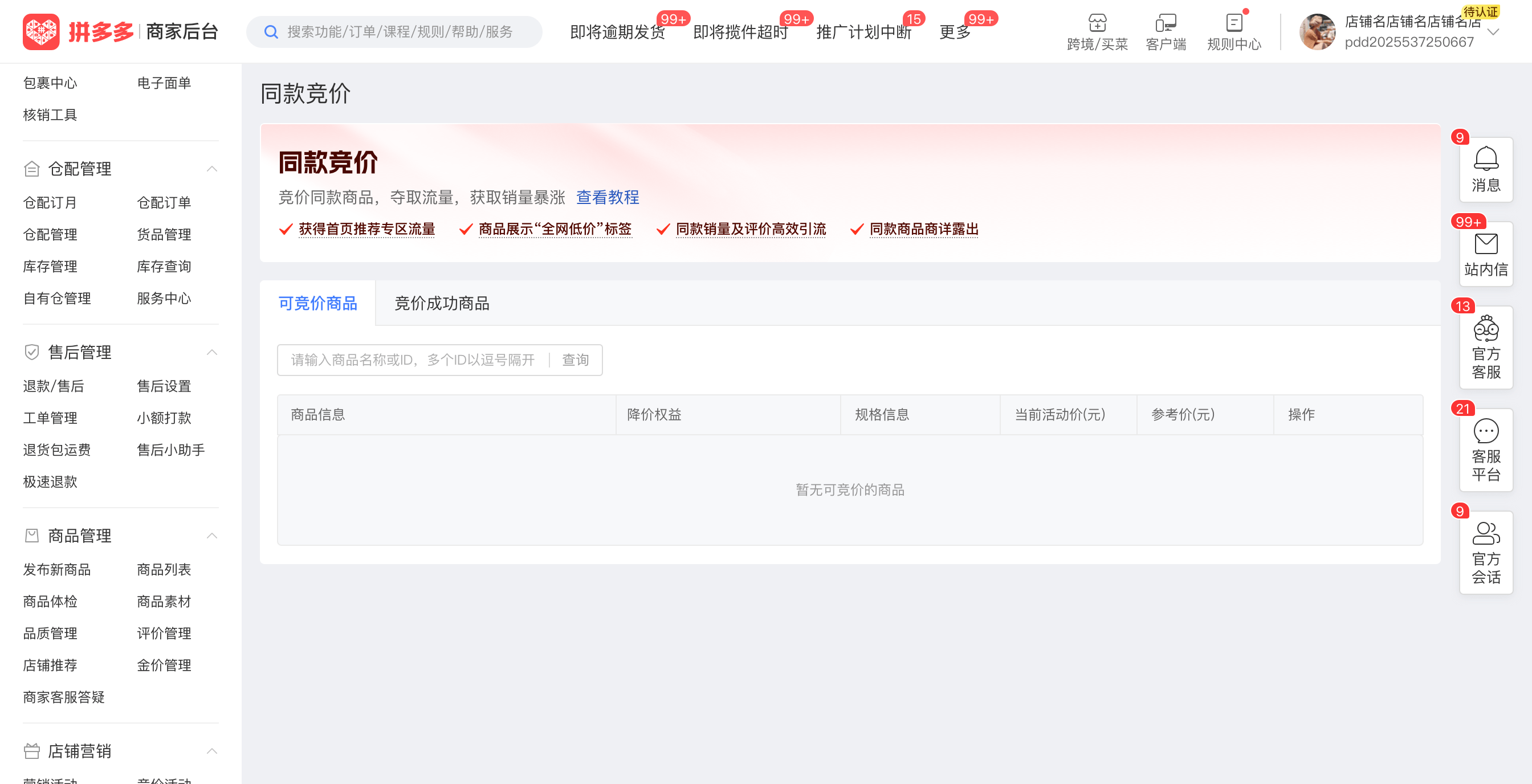Collapse the 仓配管理 sidebar section
This screenshot has width=1532, height=784.
(211, 169)
